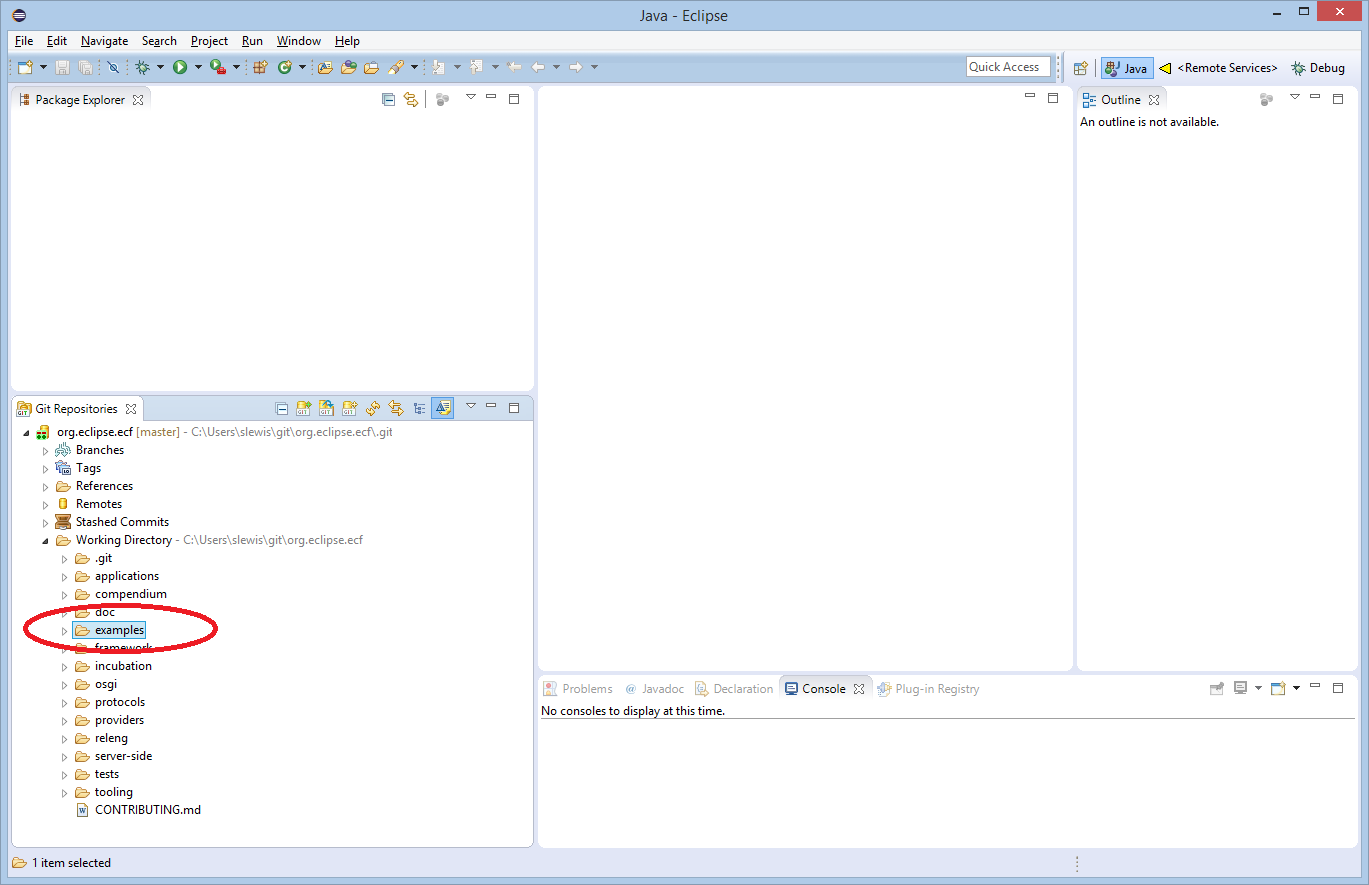Click the Clone Git repository icon

[x=326, y=408]
